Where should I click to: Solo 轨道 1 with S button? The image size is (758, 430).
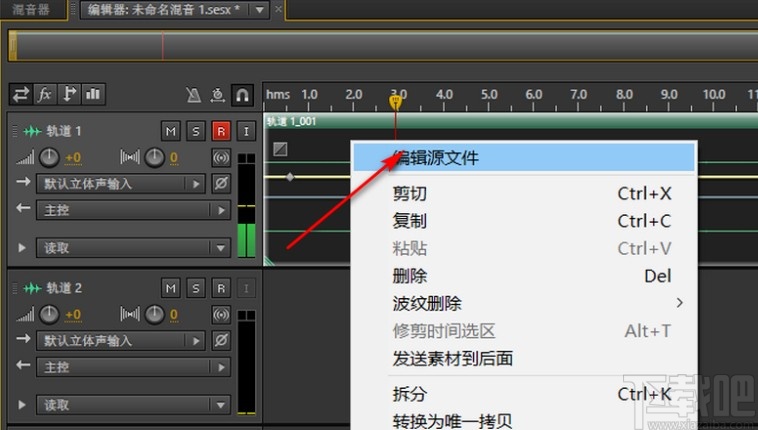(196, 131)
